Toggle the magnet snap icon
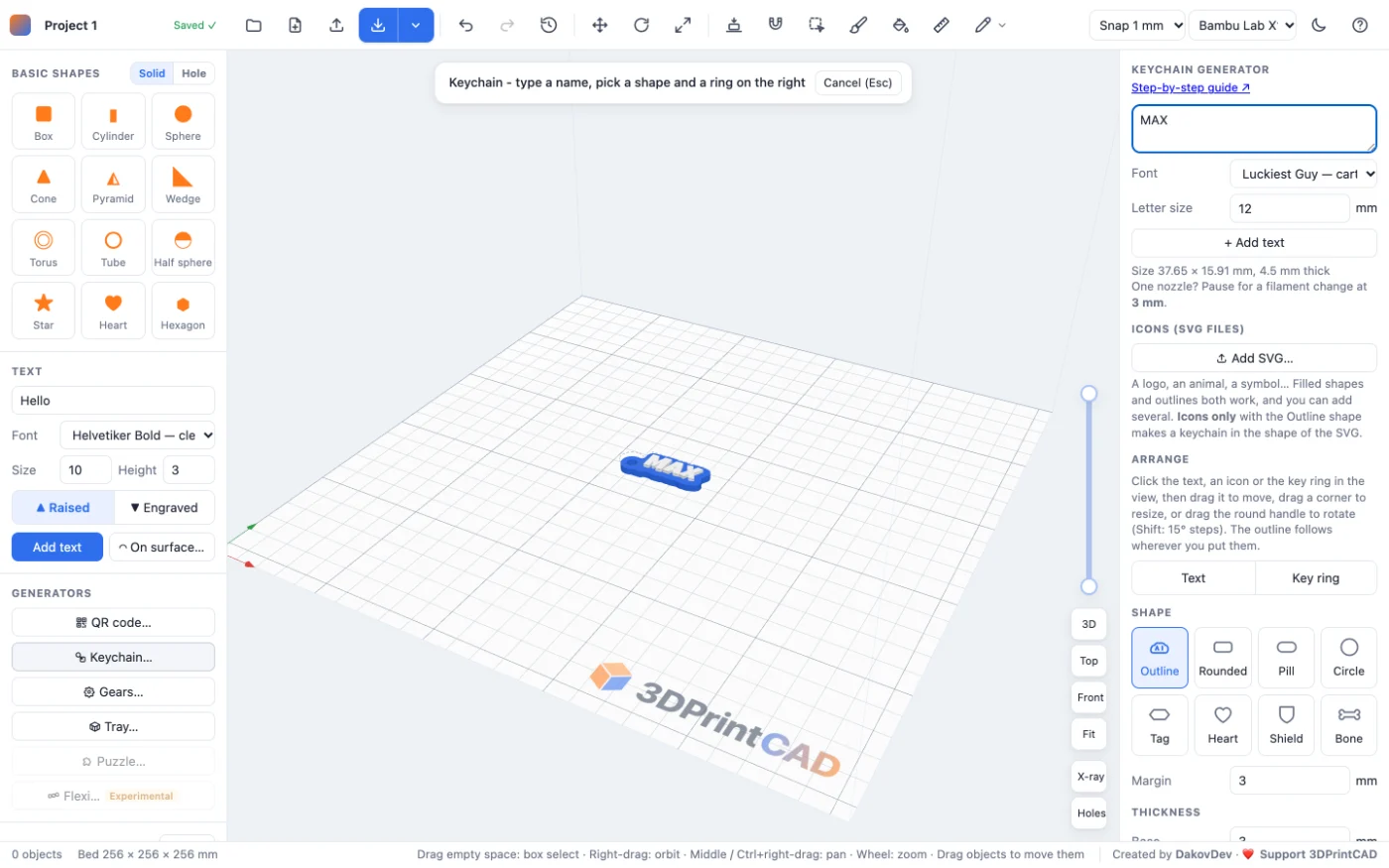1389x868 pixels. [776, 26]
